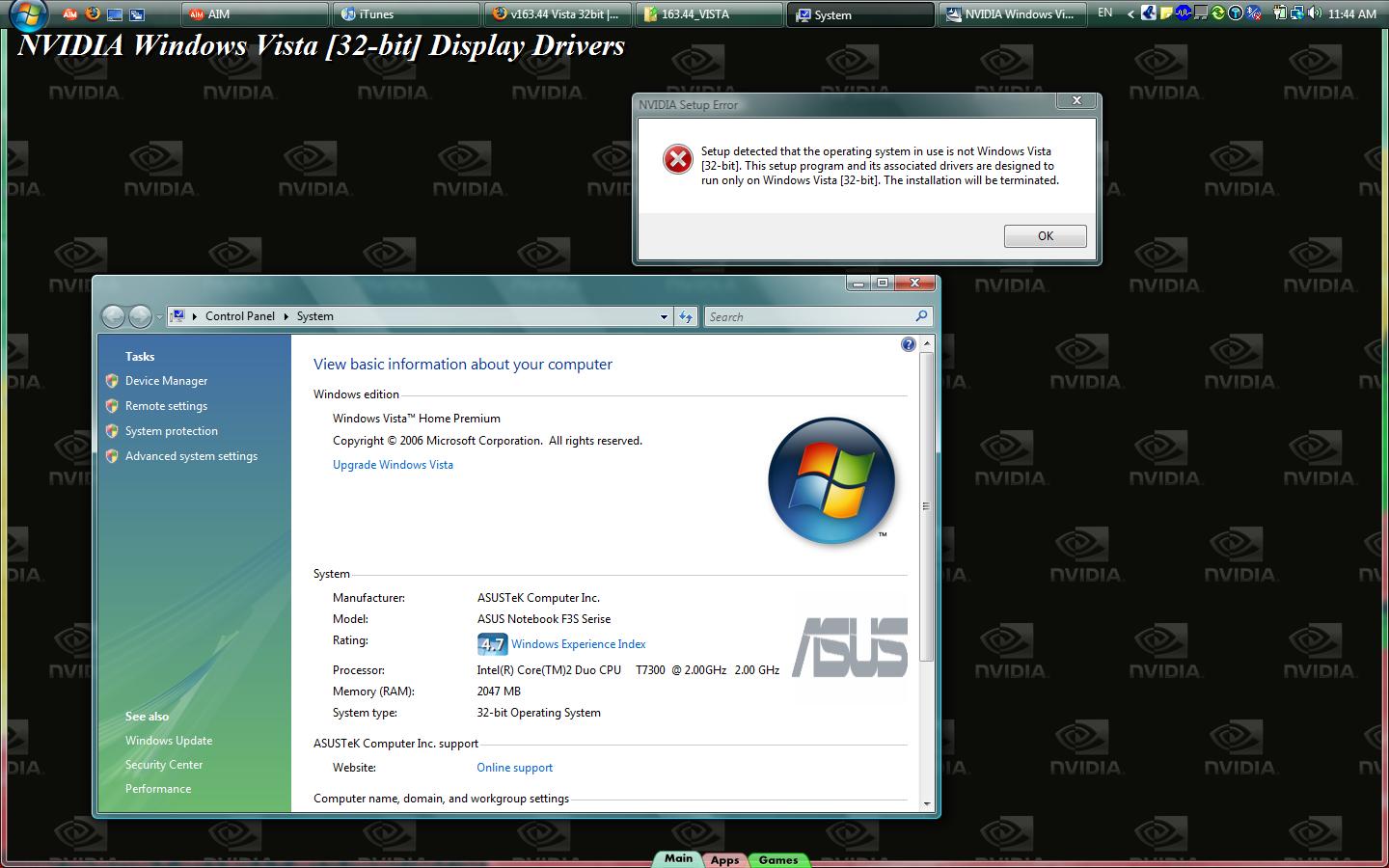Click the '32-bit Operating System' text
Image resolution: width=1389 pixels, height=868 pixels.
click(x=538, y=713)
